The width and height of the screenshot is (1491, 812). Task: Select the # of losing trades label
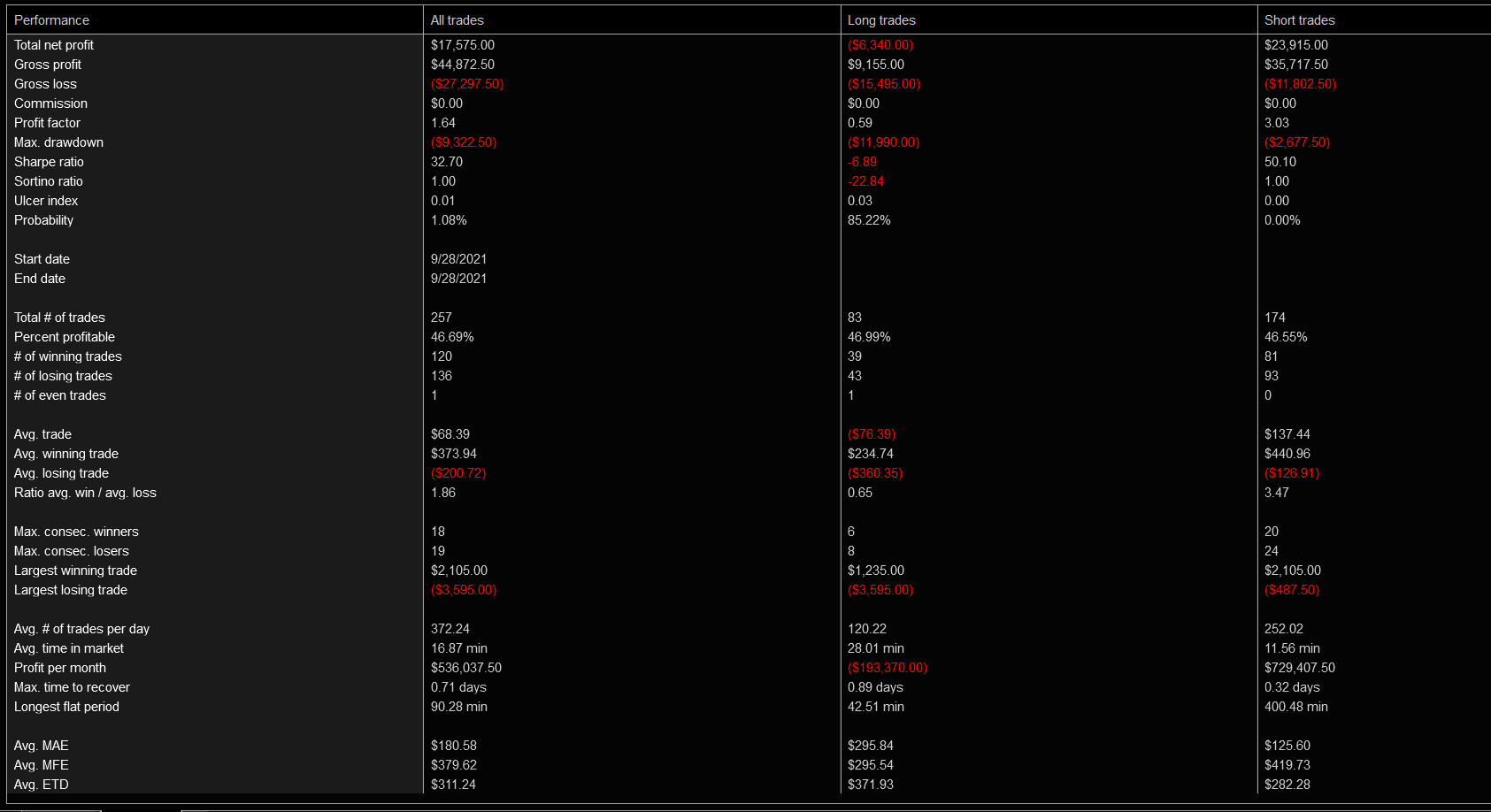point(63,376)
